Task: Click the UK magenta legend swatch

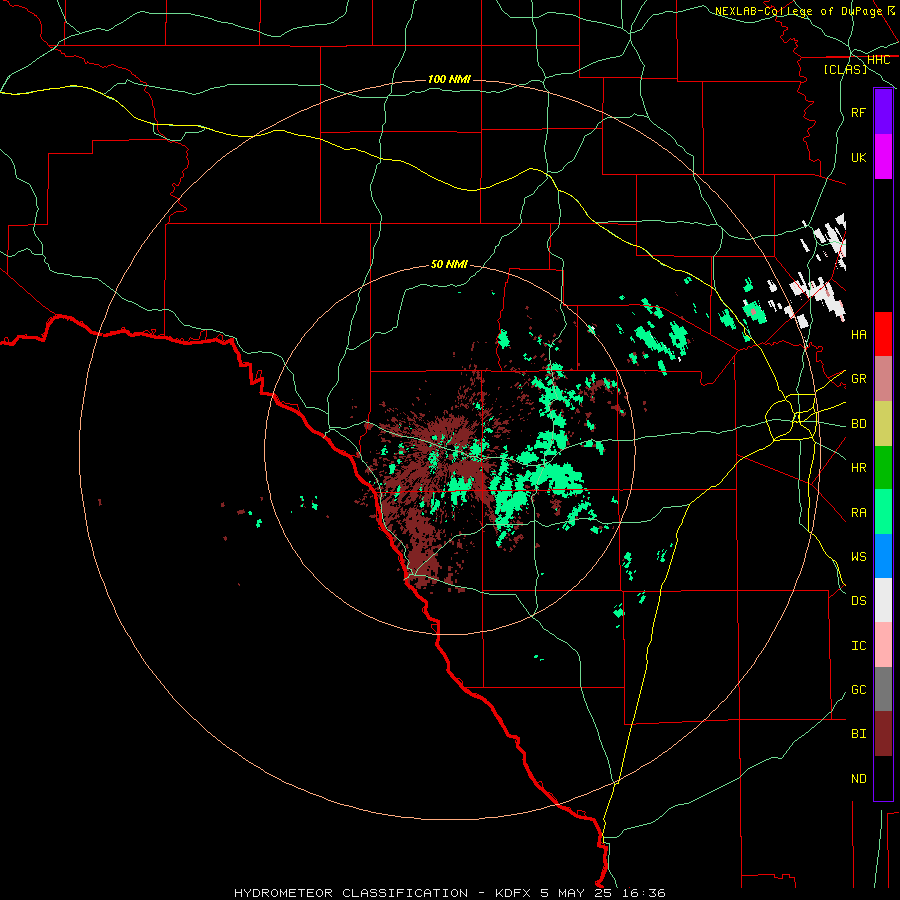Action: click(883, 157)
